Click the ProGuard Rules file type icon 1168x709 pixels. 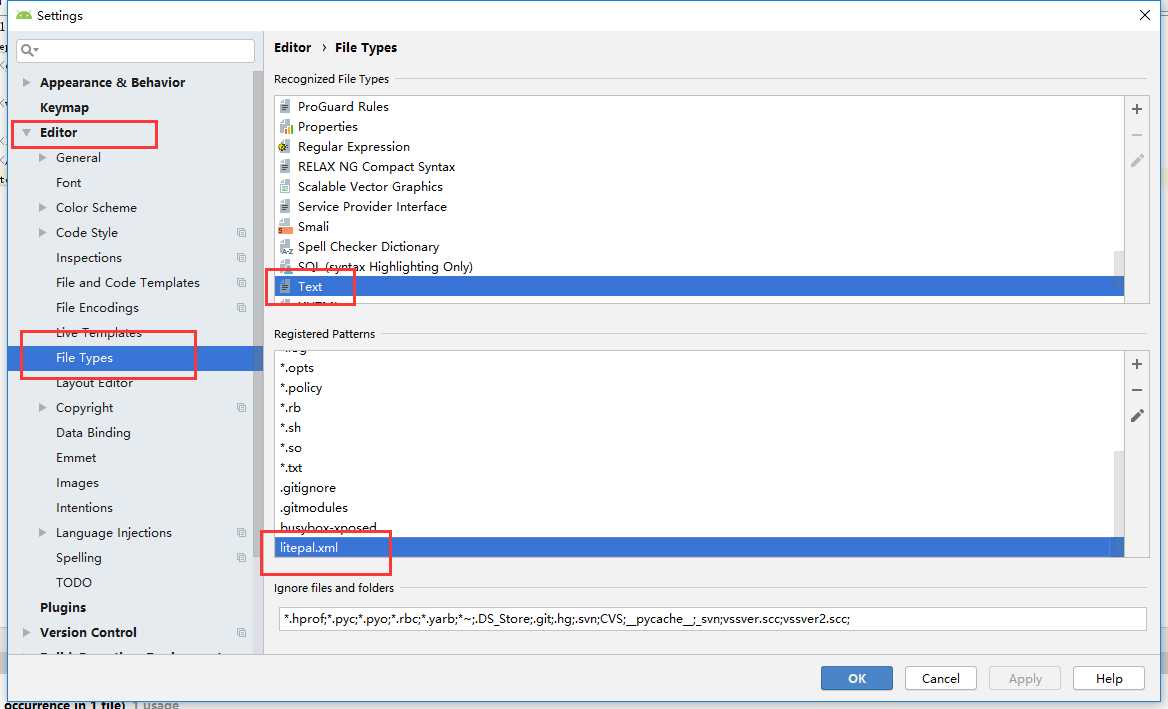[x=285, y=106]
